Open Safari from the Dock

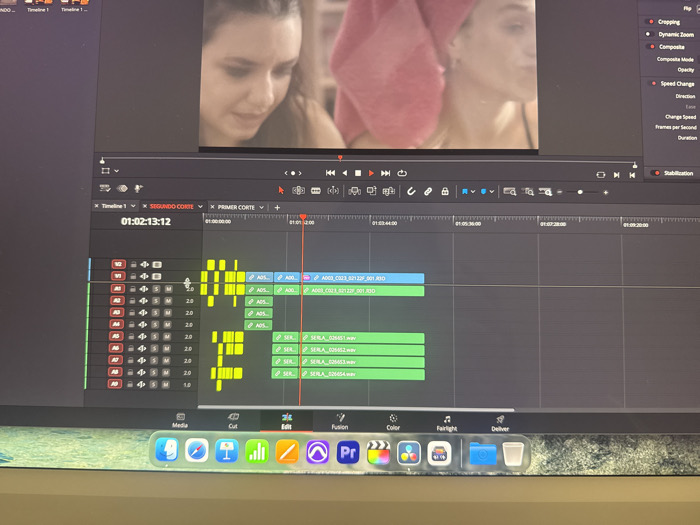point(196,450)
